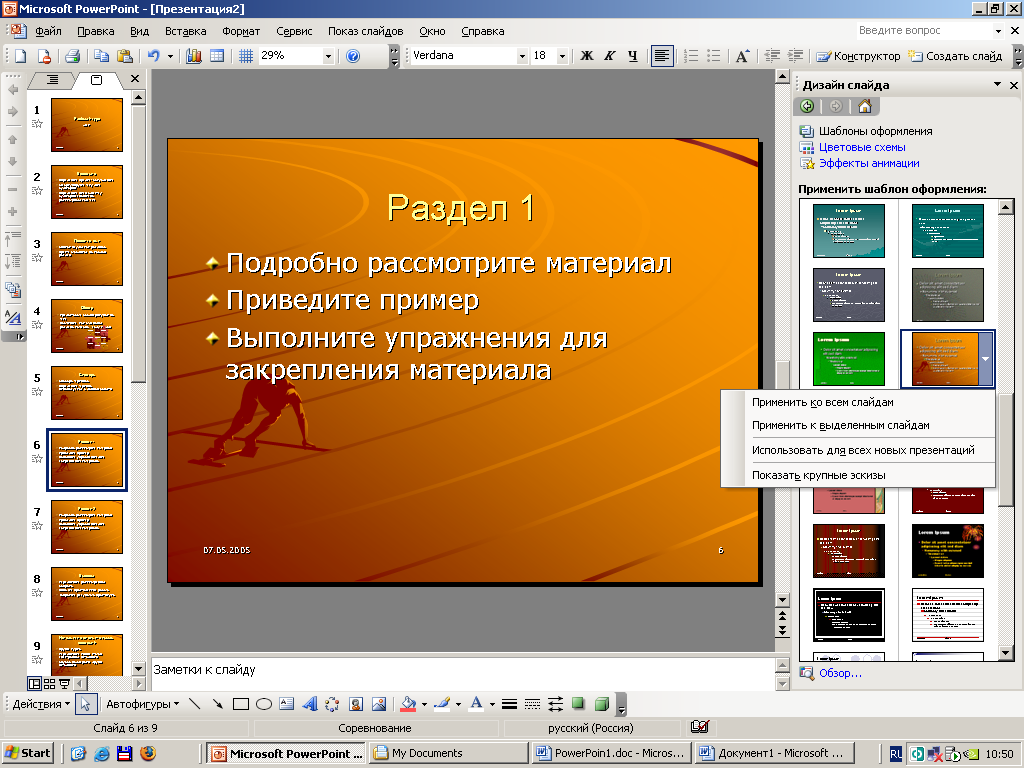Select slide 8 thumbnail in panel
1024x768 pixels.
click(86, 593)
